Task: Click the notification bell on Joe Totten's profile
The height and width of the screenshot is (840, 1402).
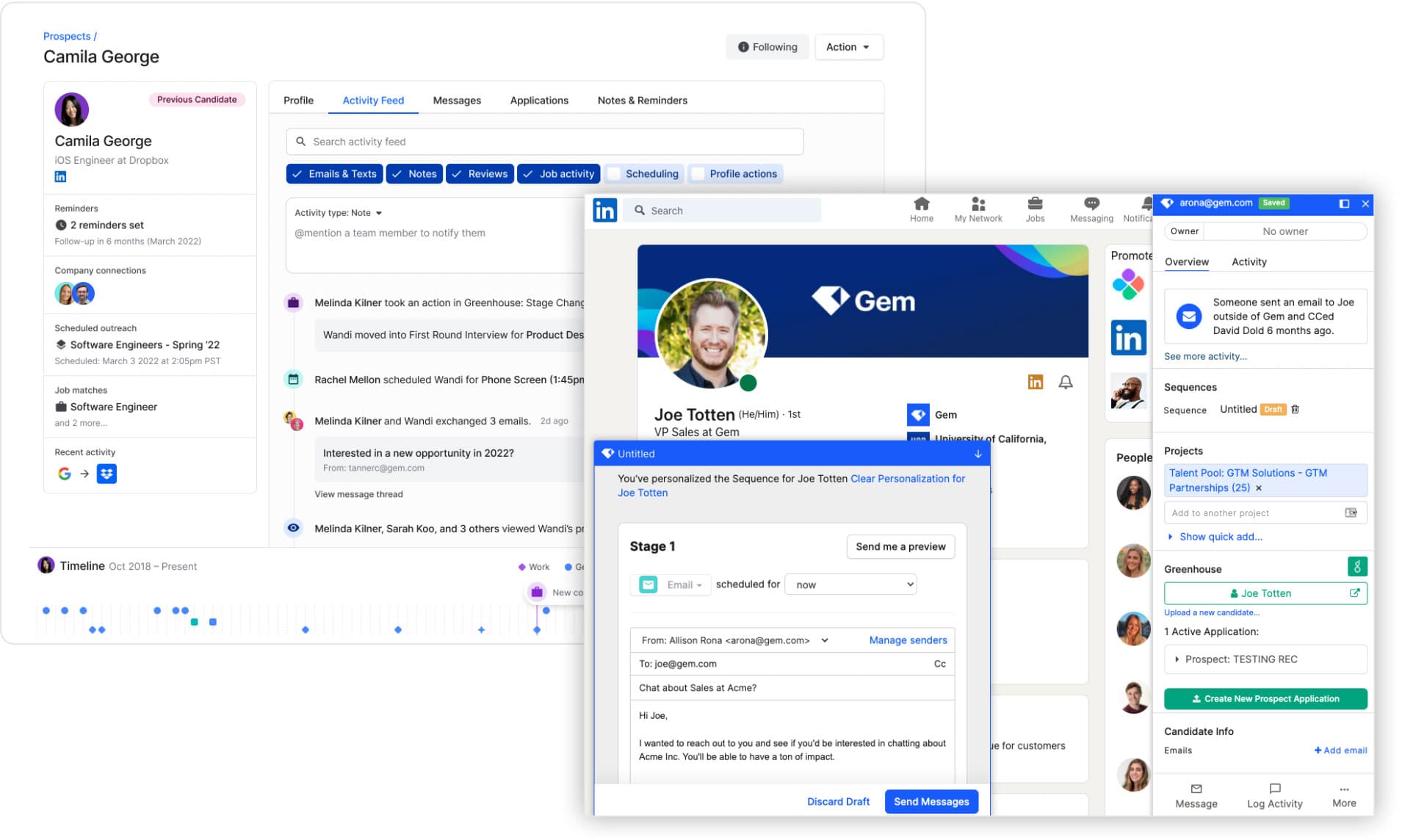Action: [1065, 383]
